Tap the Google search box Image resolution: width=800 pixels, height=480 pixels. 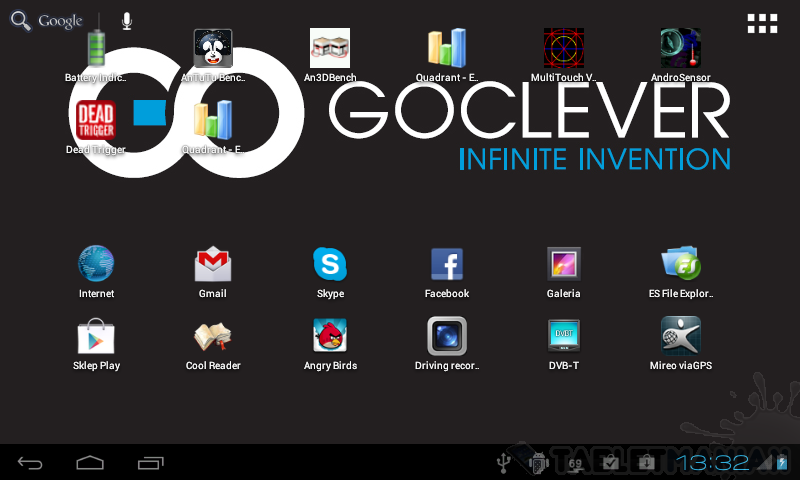[48, 21]
